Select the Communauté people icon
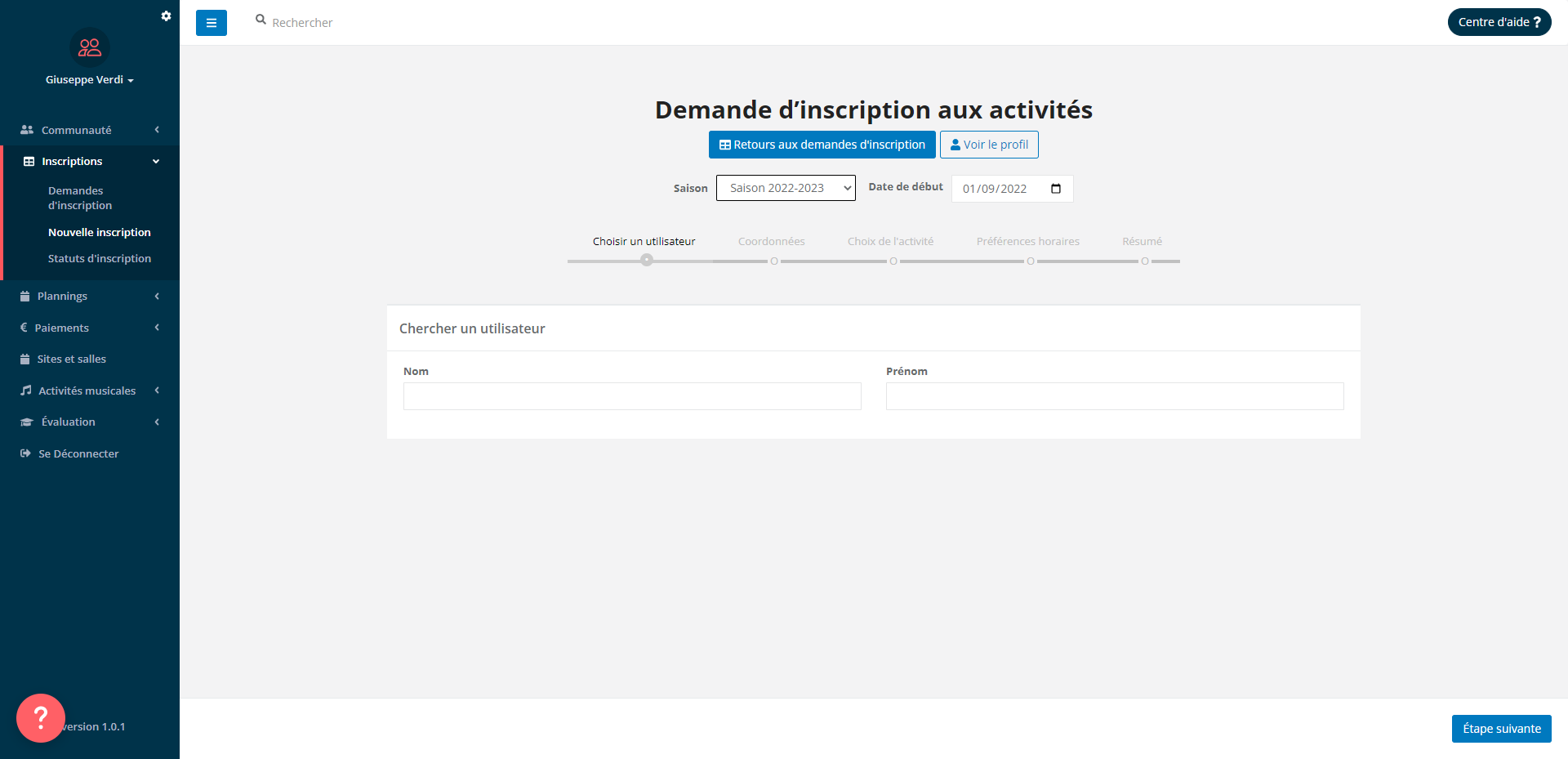The image size is (1568, 759). 26,129
